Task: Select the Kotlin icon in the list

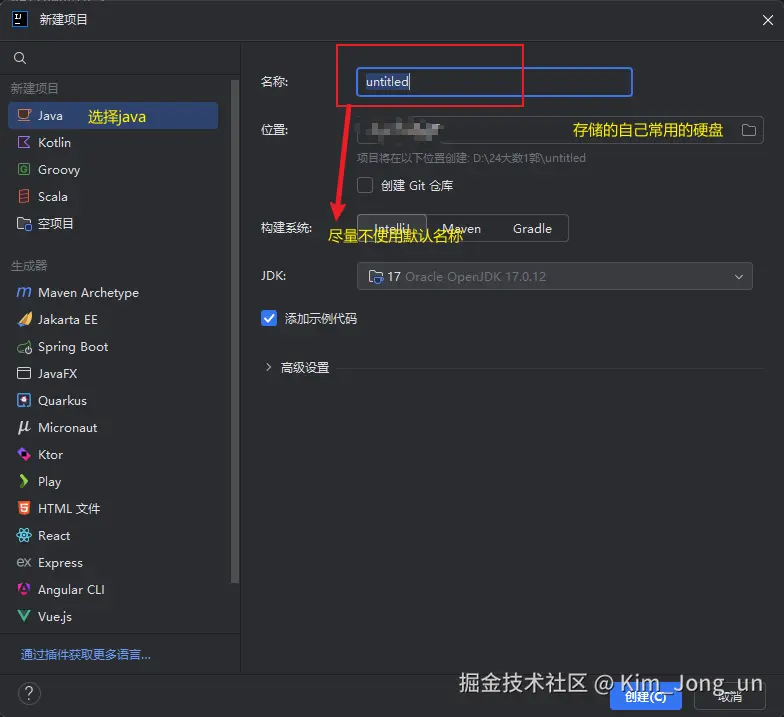Action: [x=24, y=142]
